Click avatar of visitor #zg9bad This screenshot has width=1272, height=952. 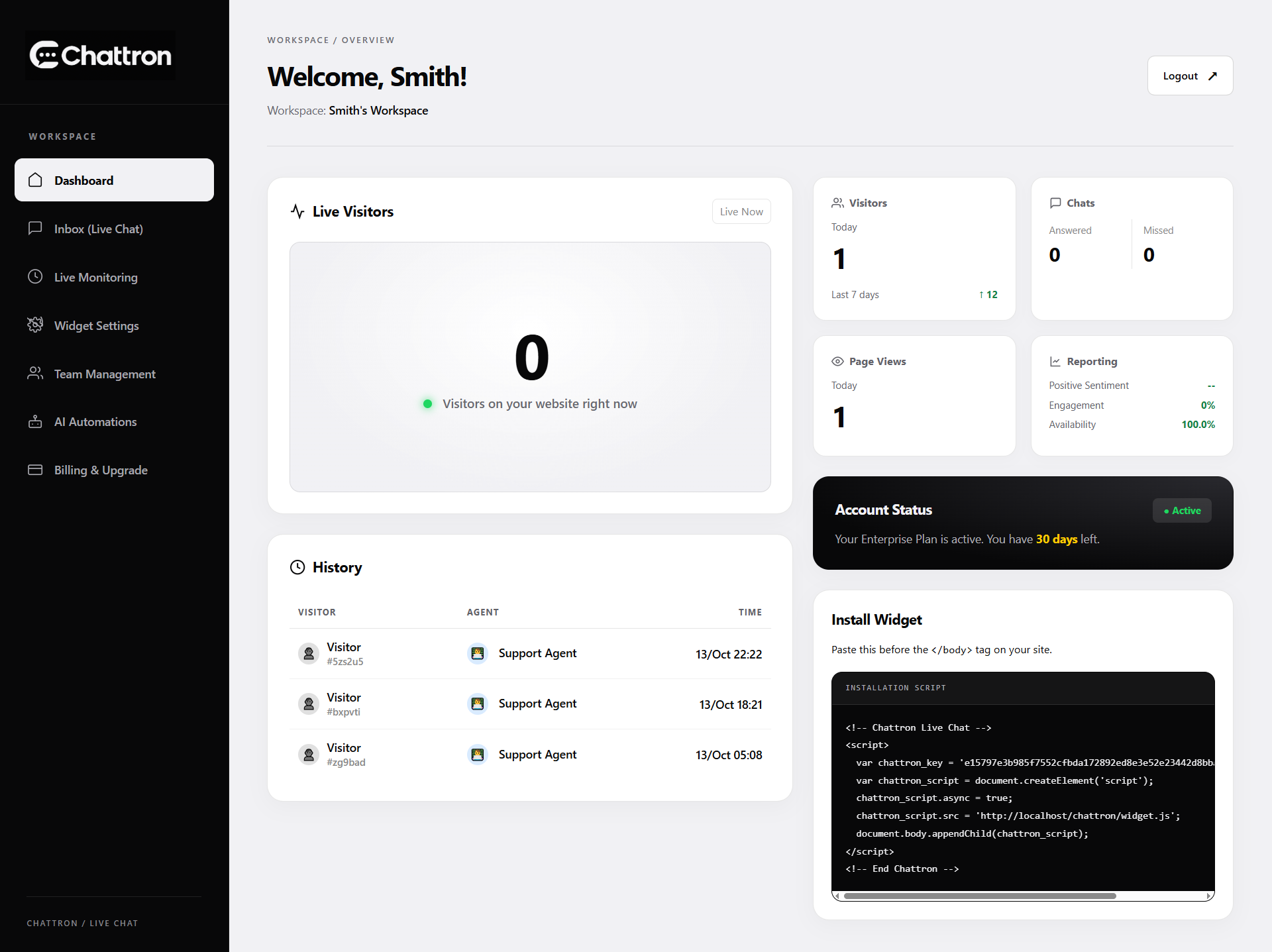[309, 755]
